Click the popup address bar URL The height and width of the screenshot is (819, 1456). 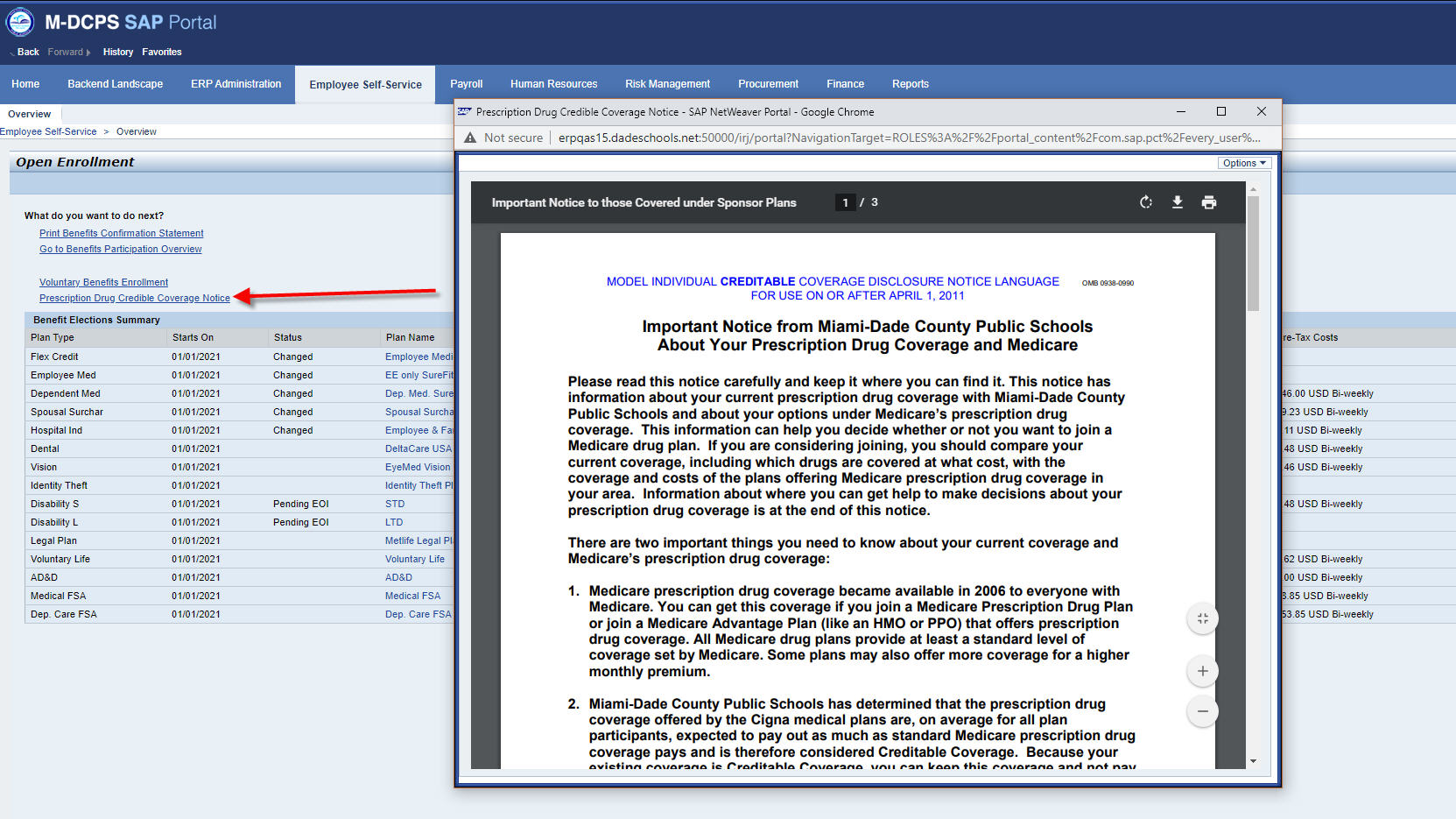point(910,138)
